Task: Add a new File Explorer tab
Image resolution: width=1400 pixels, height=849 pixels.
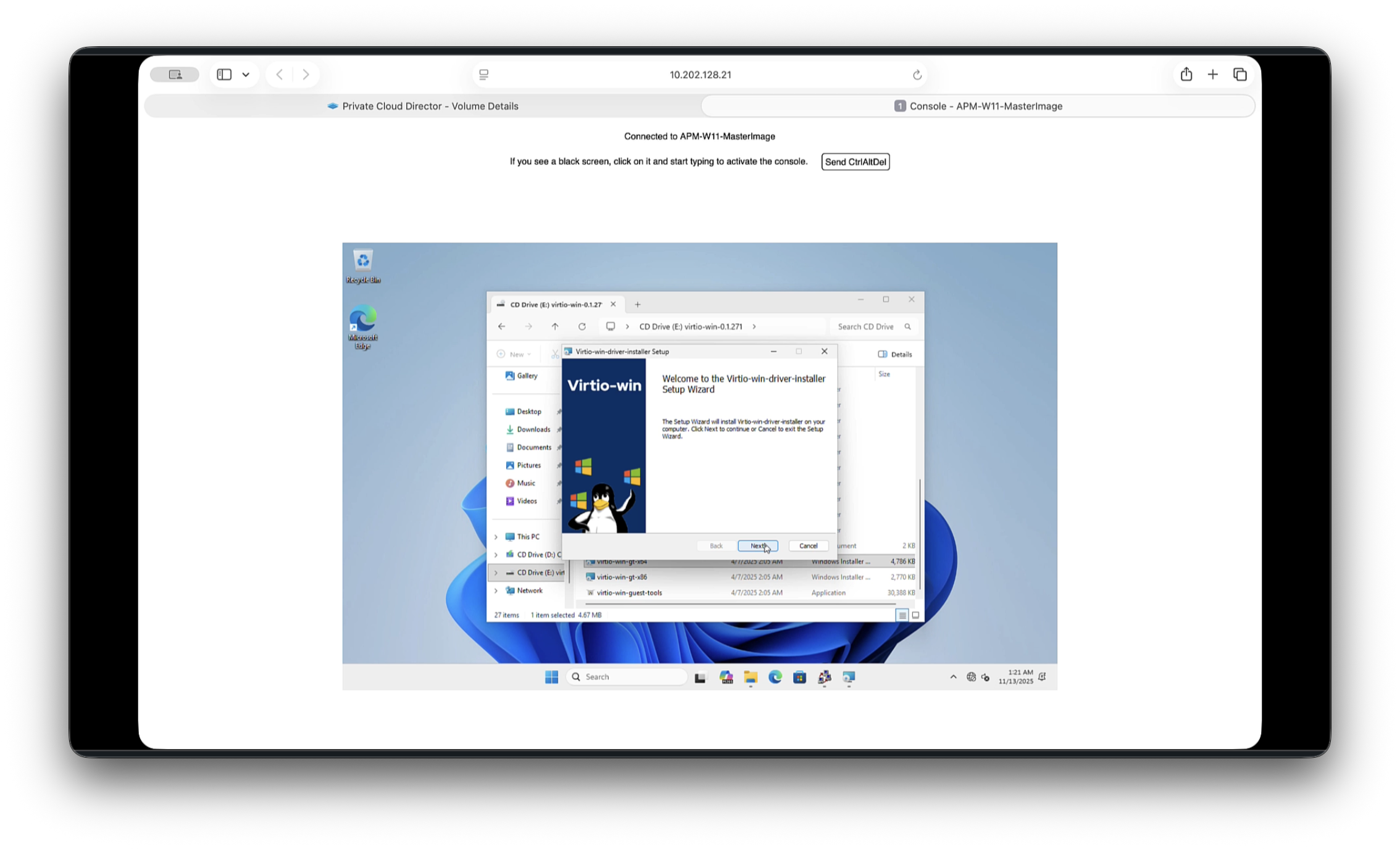Action: point(638,304)
